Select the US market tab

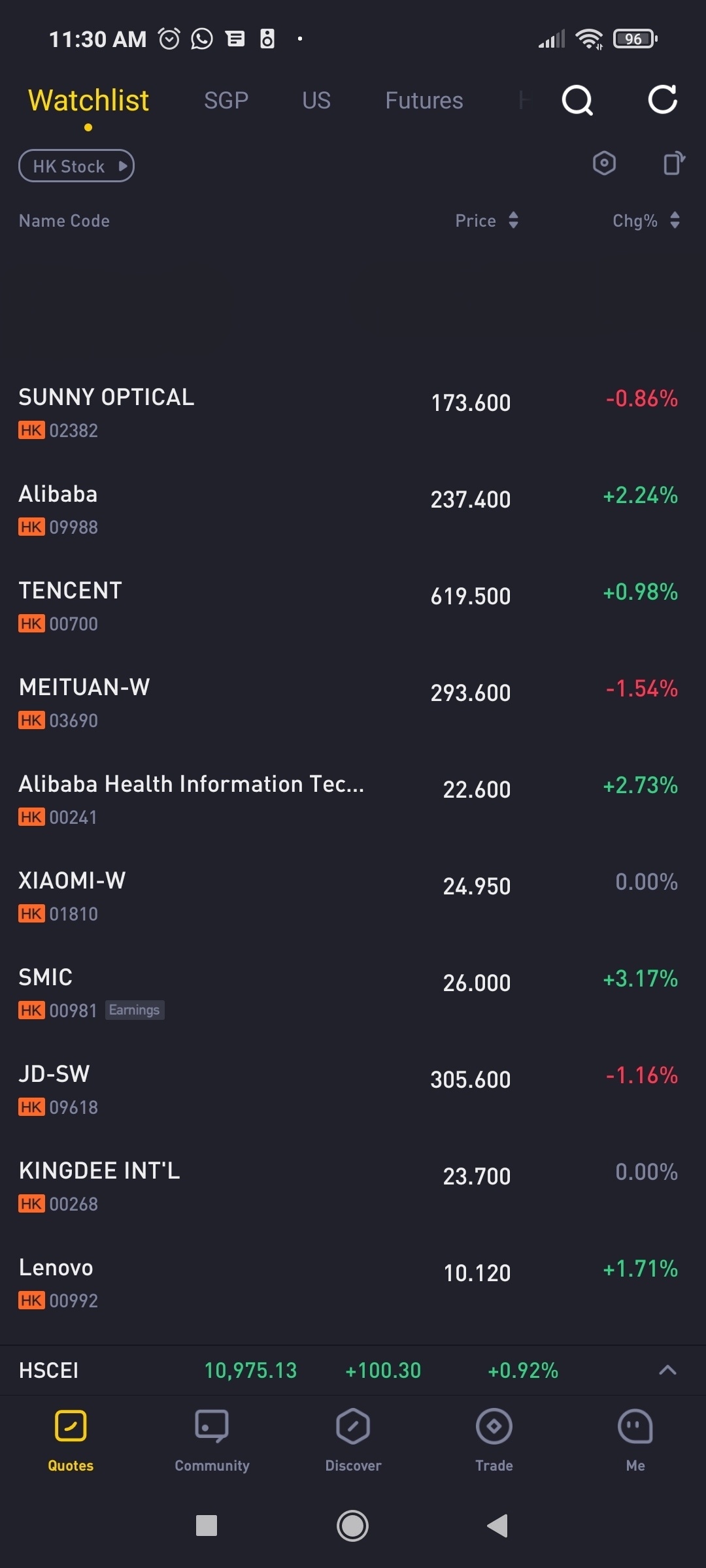pos(316,101)
